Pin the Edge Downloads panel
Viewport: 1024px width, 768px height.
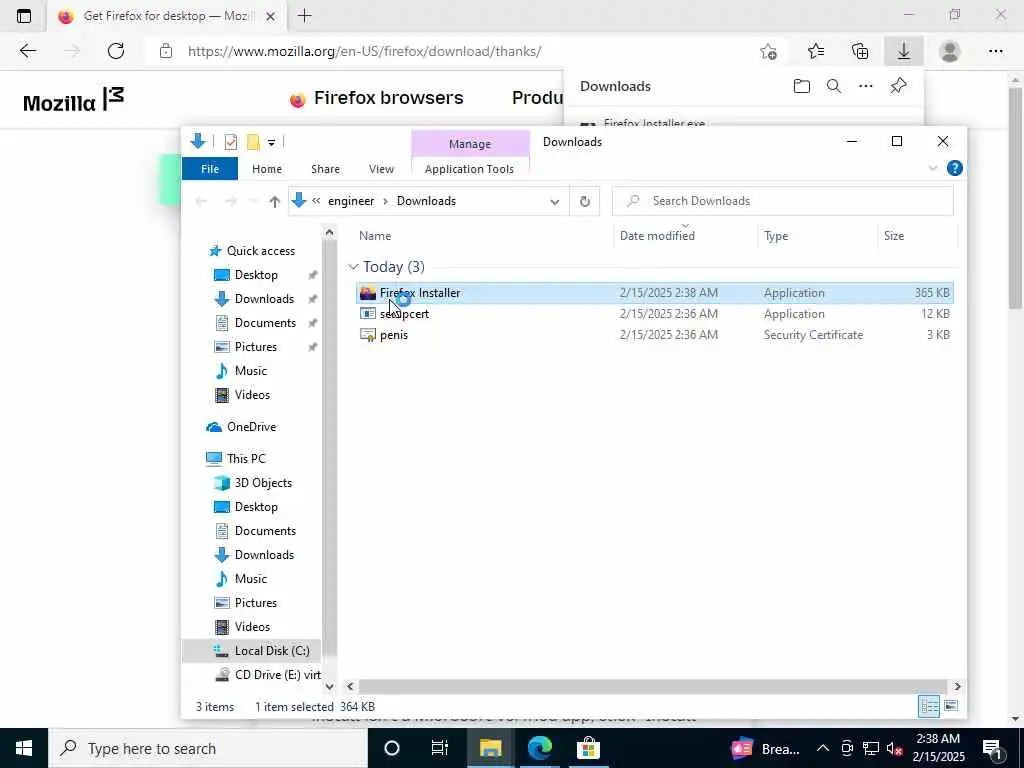pos(899,86)
